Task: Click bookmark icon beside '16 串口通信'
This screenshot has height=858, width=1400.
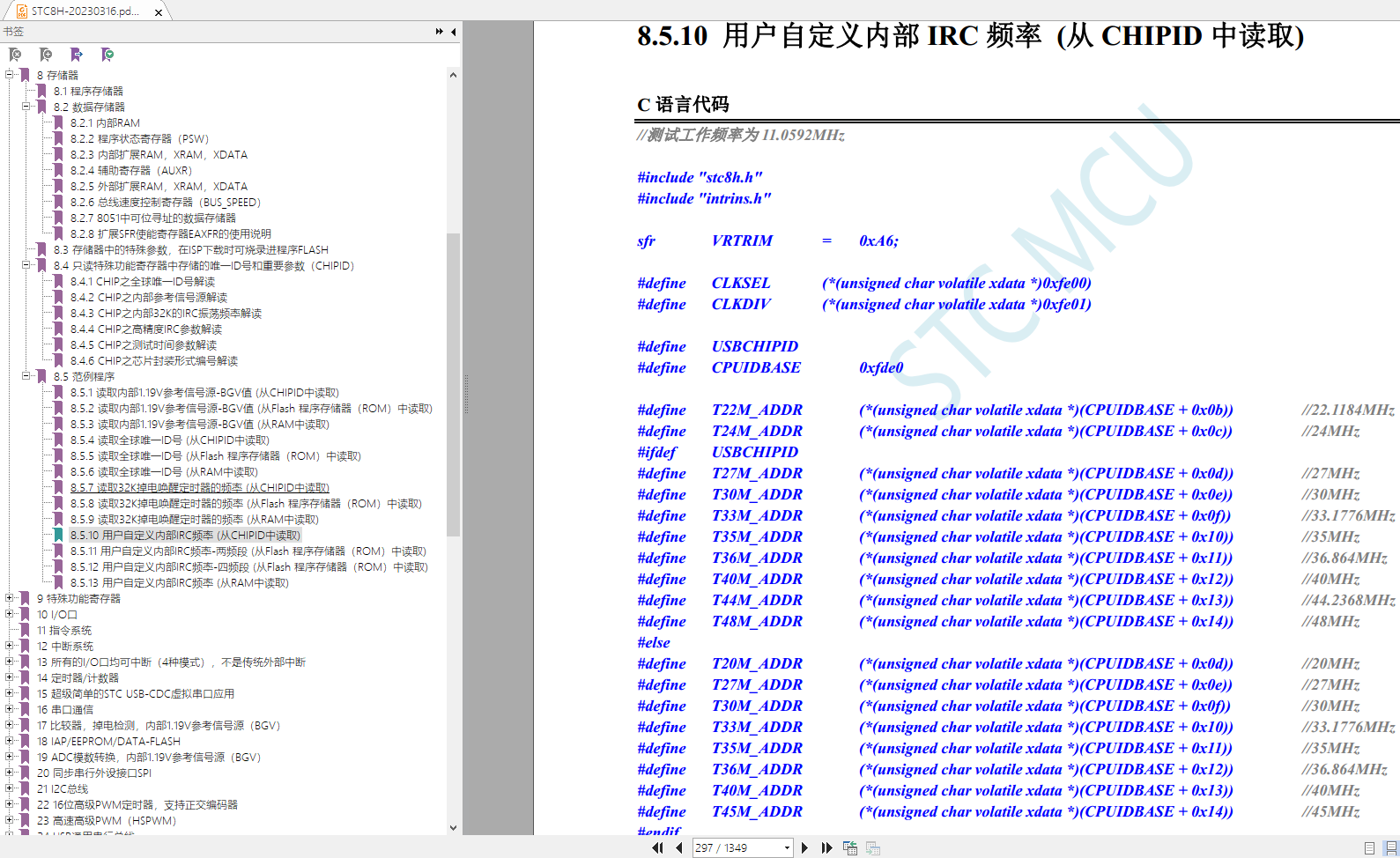Action: [25, 709]
